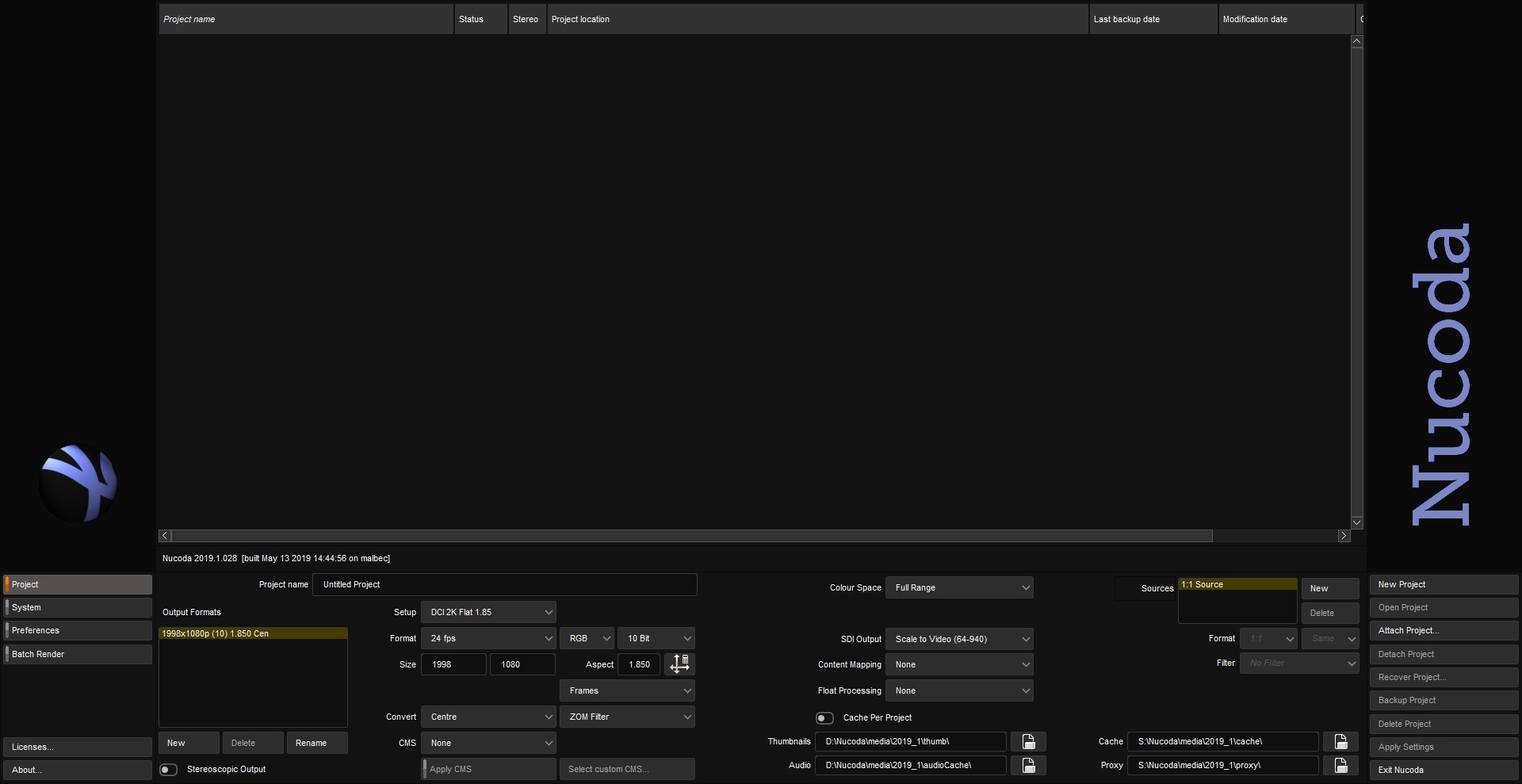Sort by Project name column header
Screen dimensions: 1522x784
(x=306, y=19)
